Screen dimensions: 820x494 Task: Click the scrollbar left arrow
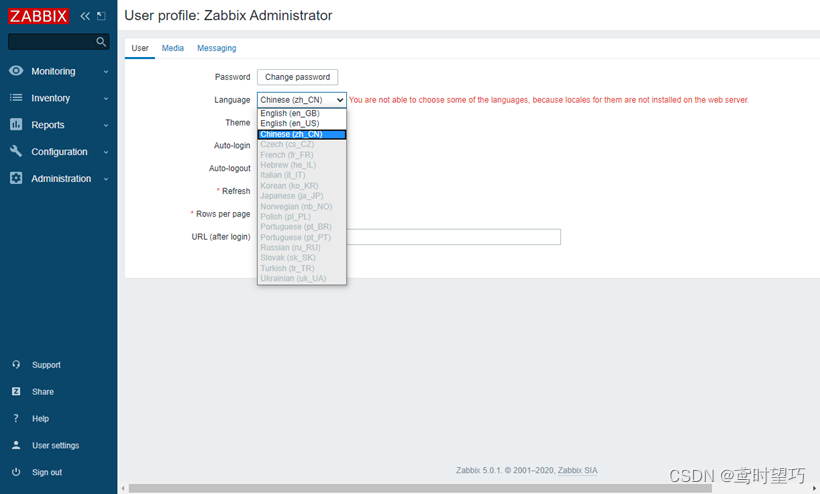click(123, 488)
